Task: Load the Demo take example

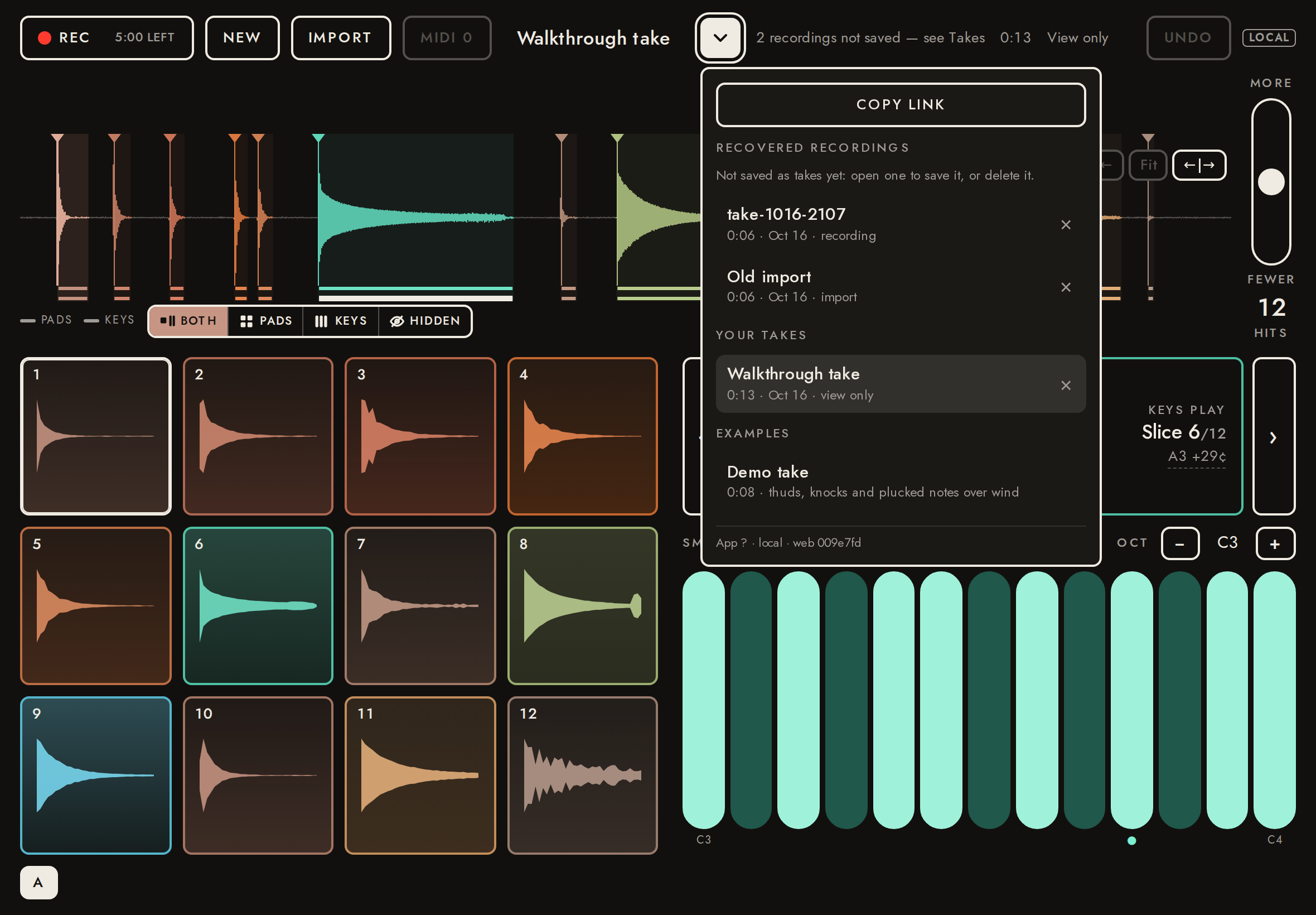Action: pyautogui.click(x=900, y=481)
